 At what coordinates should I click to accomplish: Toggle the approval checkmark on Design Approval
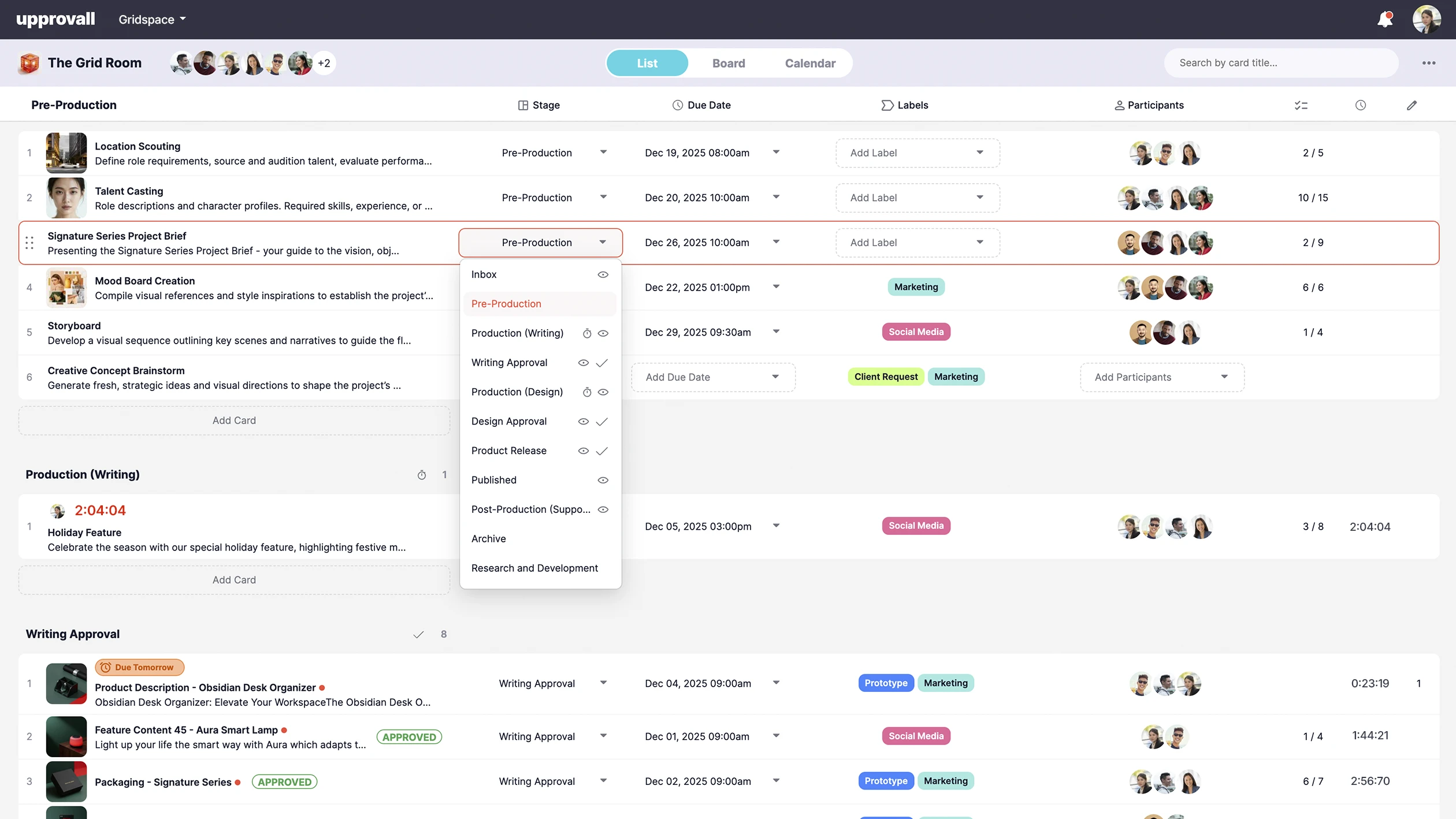(601, 421)
